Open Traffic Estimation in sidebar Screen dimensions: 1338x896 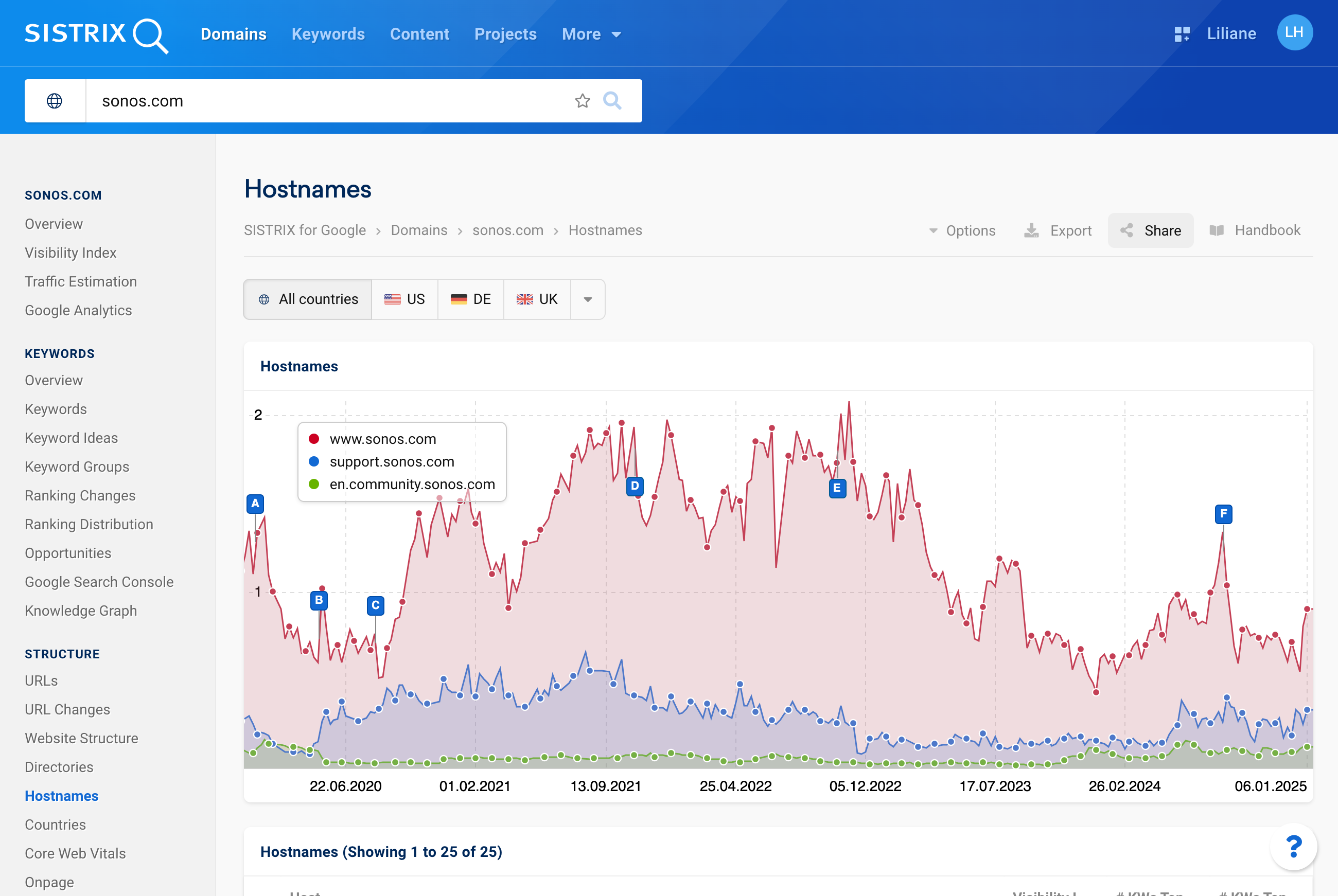click(81, 282)
